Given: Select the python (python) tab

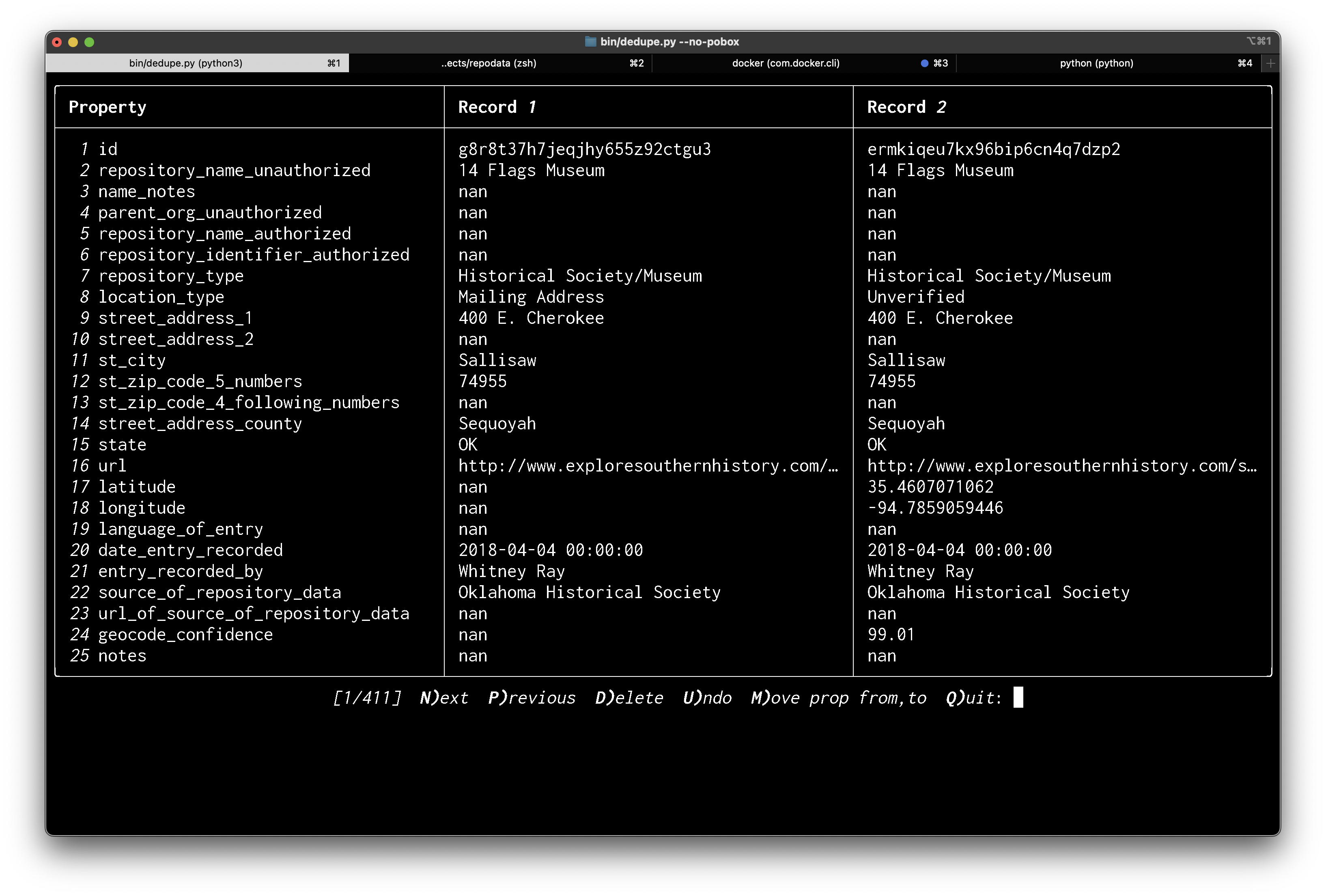Looking at the screenshot, I should point(1108,63).
